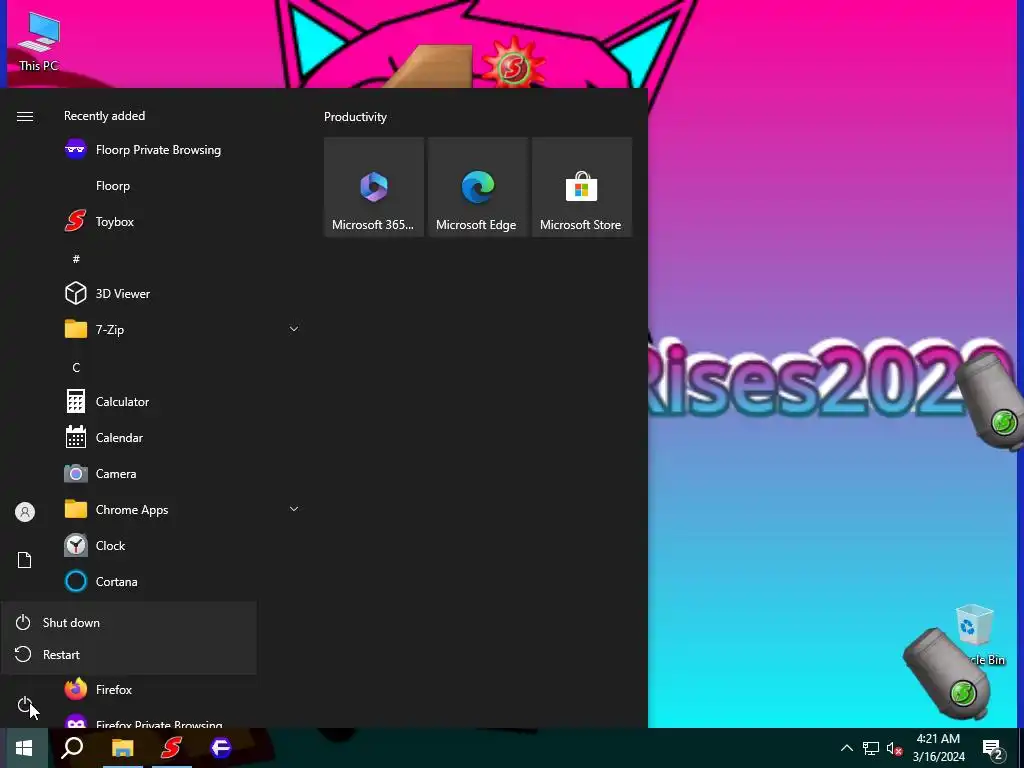Open taskbar Search

(72, 748)
